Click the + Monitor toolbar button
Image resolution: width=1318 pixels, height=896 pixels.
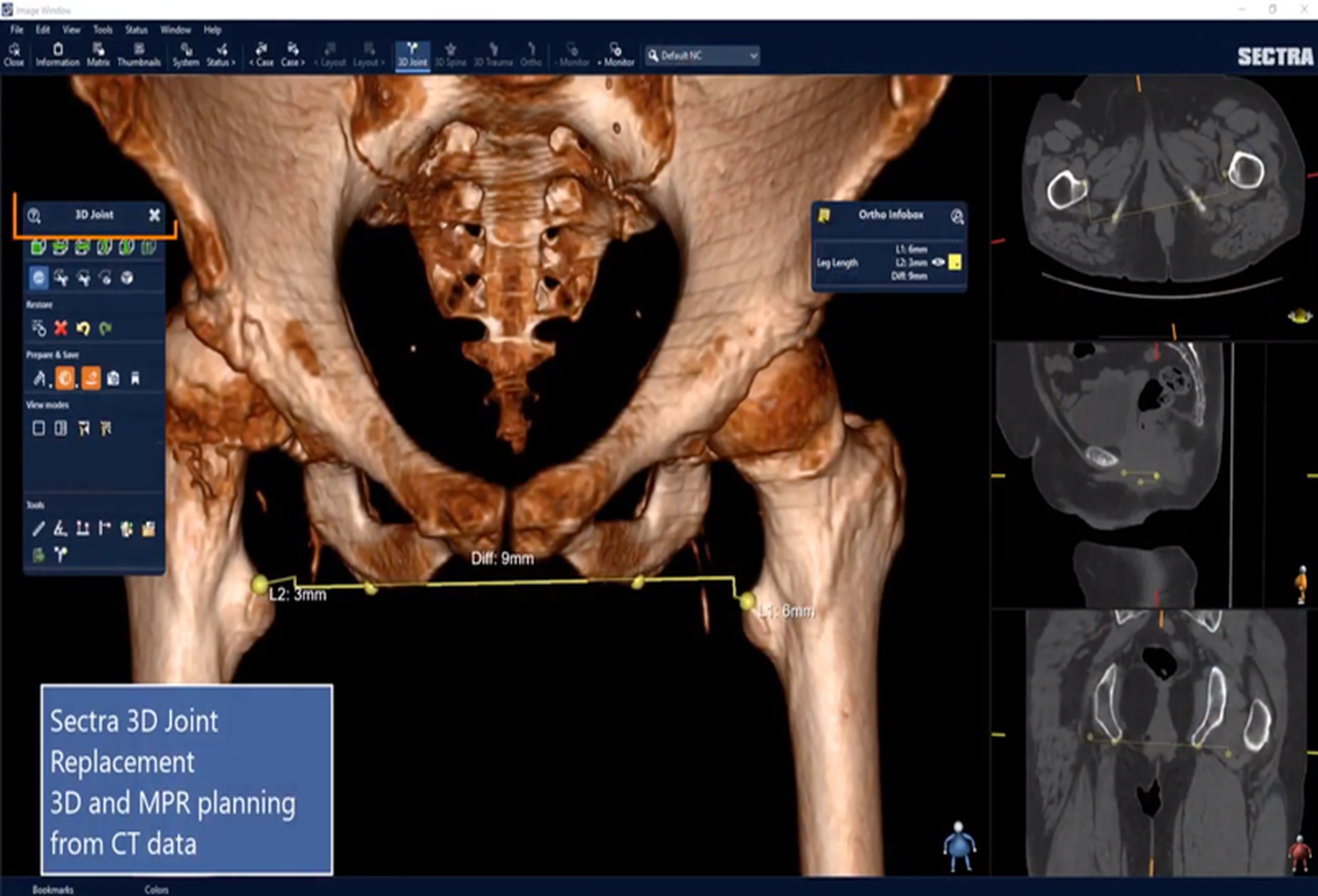[616, 55]
